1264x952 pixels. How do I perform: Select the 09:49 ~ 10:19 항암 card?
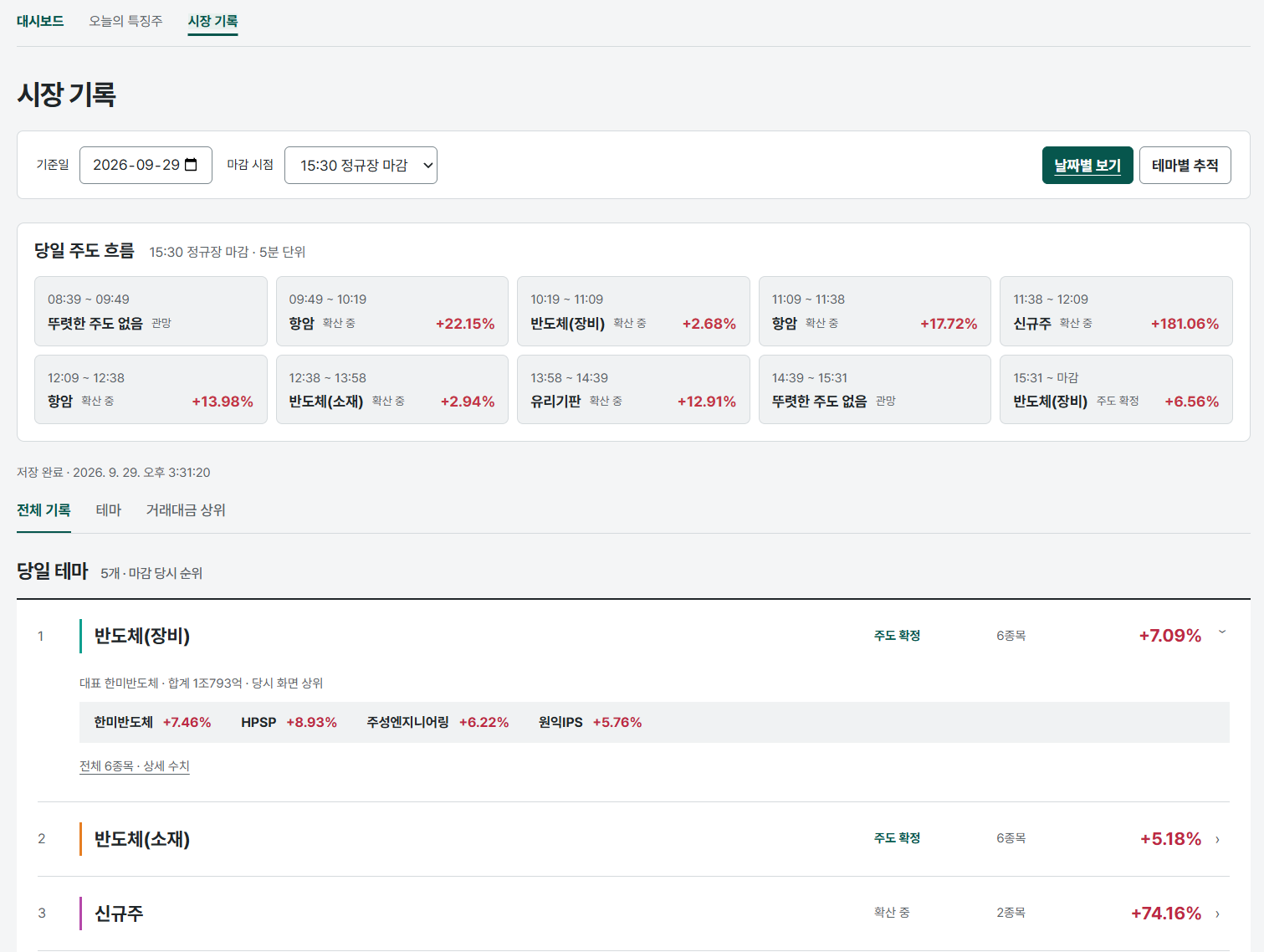pyautogui.click(x=392, y=311)
